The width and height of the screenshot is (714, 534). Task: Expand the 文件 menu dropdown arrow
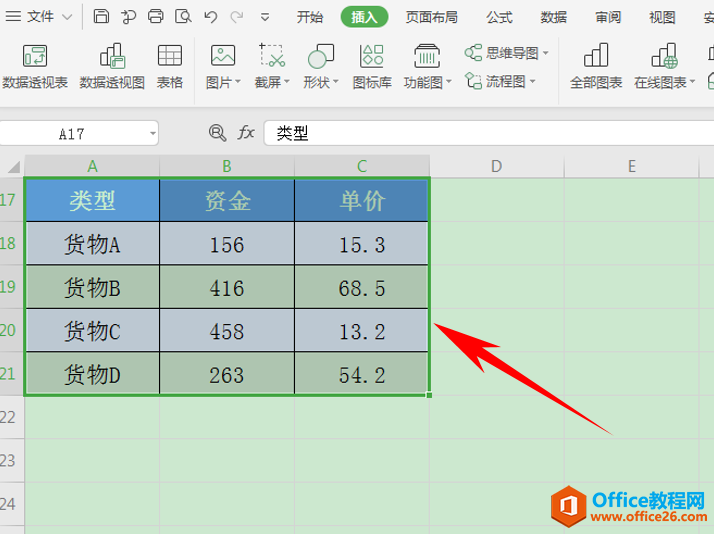(x=67, y=17)
